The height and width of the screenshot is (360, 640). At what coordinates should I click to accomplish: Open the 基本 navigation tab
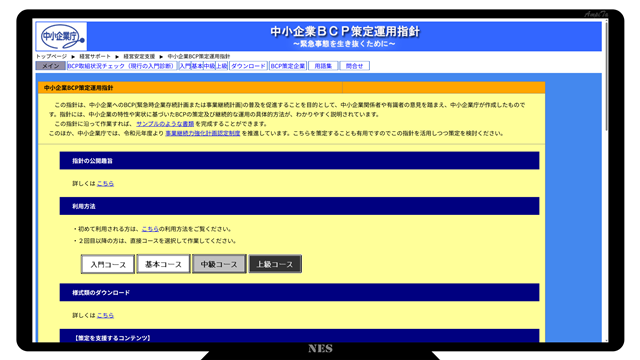(197, 66)
